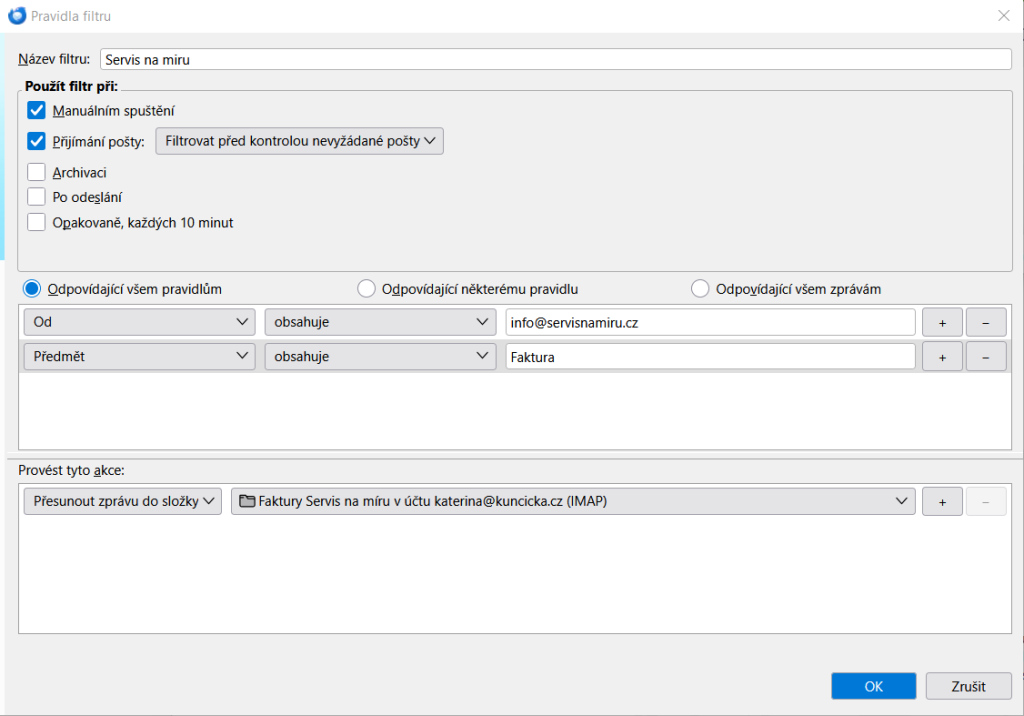1024x716 pixels.
Task: Uncheck the Manuálním spuštění checkbox
Action: tap(37, 111)
